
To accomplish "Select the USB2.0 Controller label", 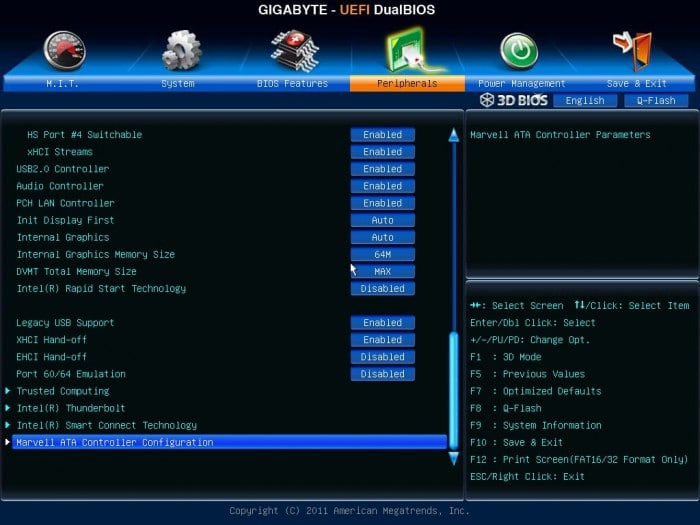I will coord(62,169).
